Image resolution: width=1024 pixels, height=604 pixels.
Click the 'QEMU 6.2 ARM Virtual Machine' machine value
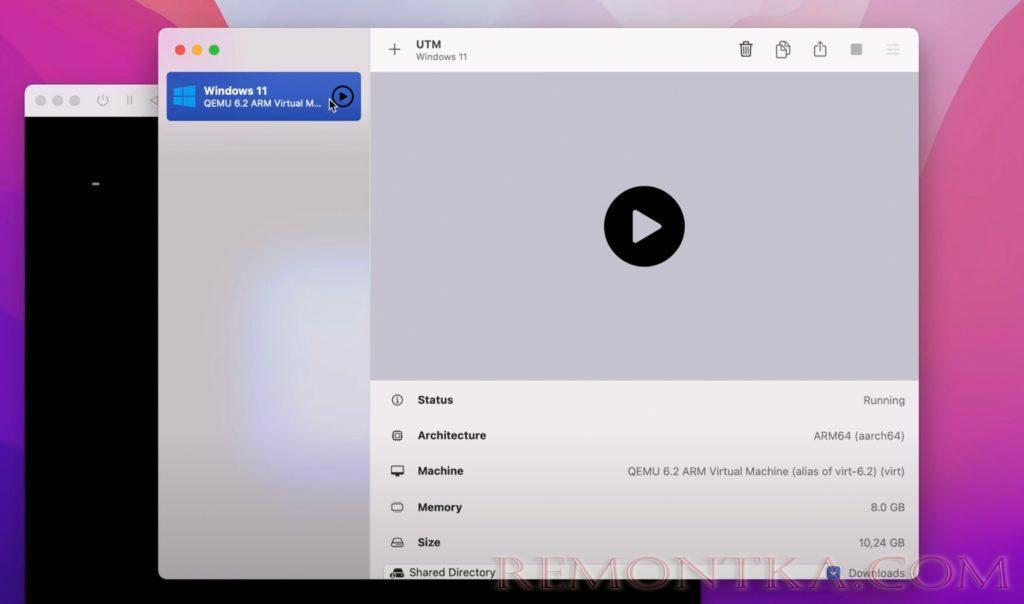click(x=766, y=471)
